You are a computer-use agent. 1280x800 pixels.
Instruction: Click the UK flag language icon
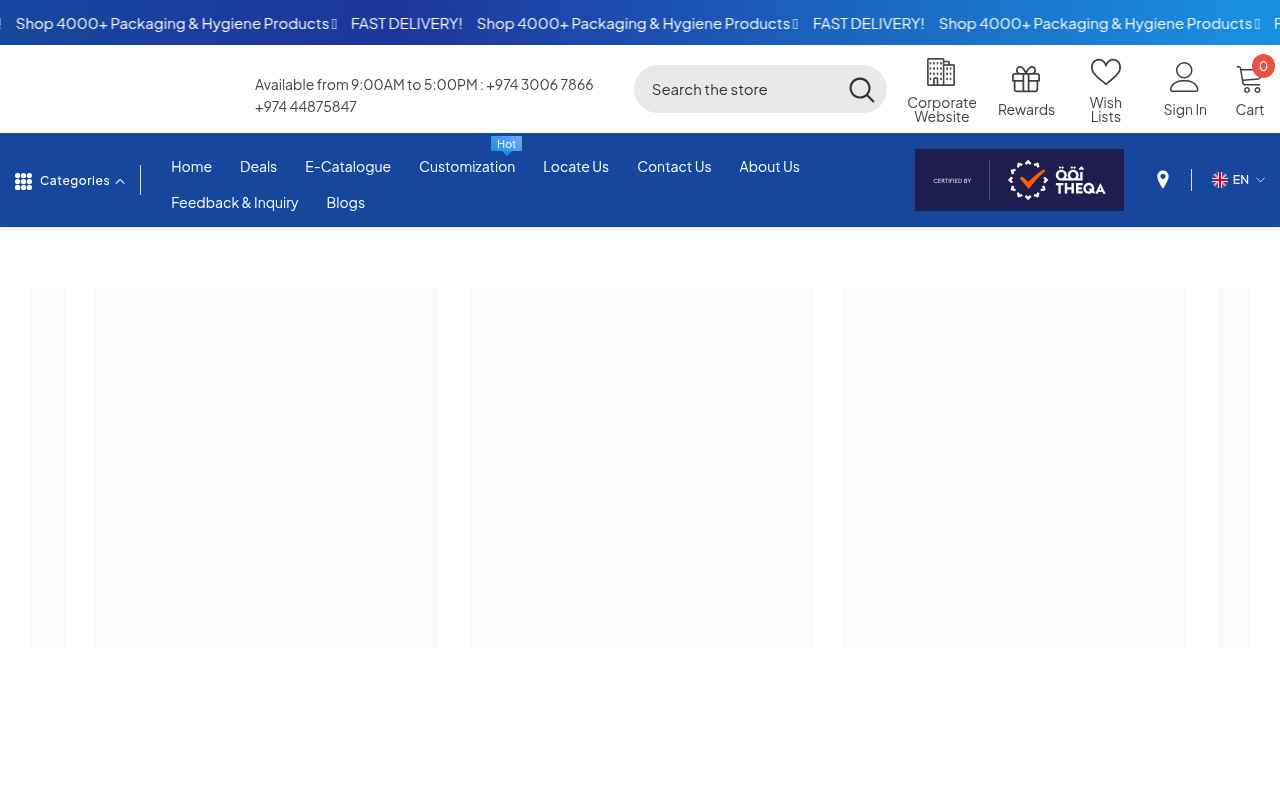1220,180
